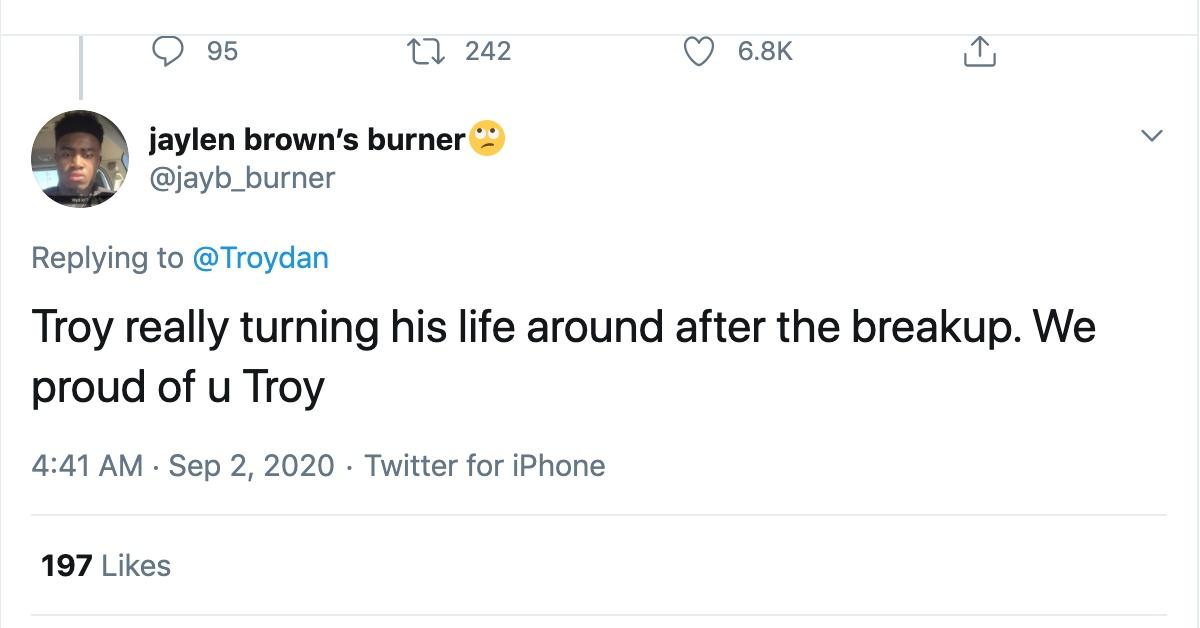Image resolution: width=1200 pixels, height=628 pixels.
Task: Click the 6.8K likes count
Action: (762, 51)
